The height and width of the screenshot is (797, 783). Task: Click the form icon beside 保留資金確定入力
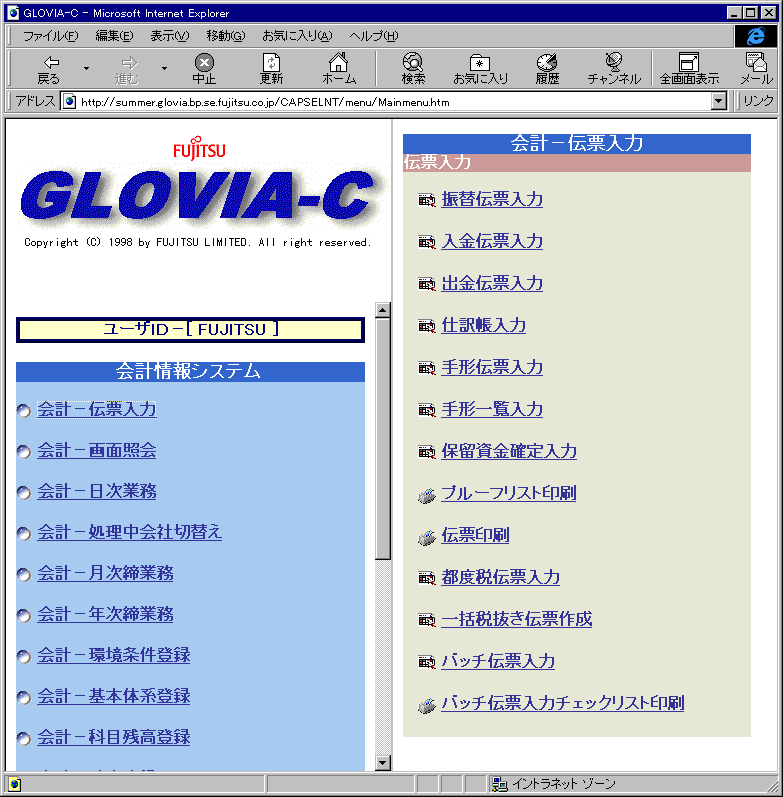(427, 452)
